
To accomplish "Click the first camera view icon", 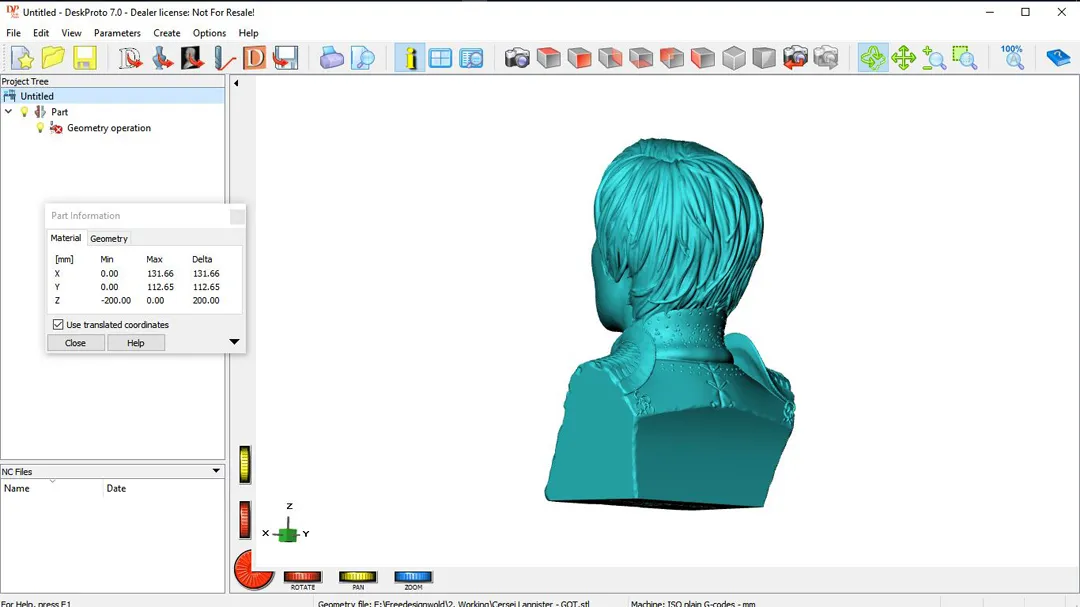I will (x=517, y=58).
